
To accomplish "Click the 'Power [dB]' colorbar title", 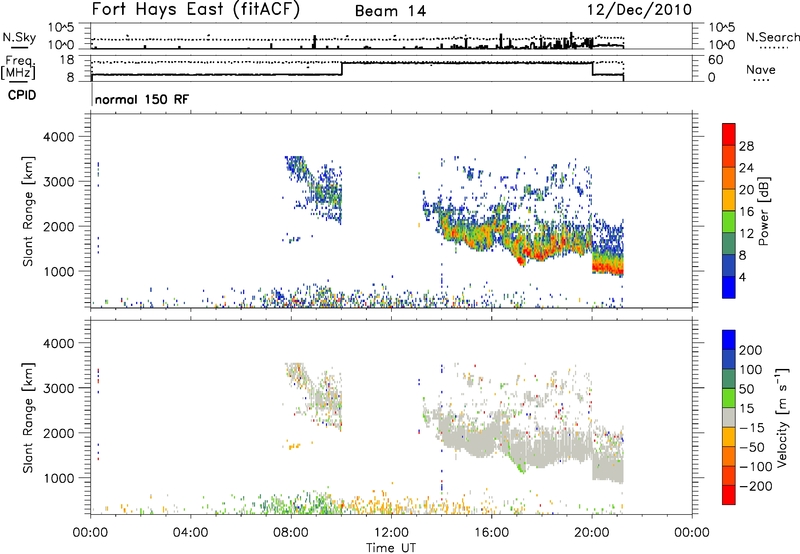I will tap(763, 211).
